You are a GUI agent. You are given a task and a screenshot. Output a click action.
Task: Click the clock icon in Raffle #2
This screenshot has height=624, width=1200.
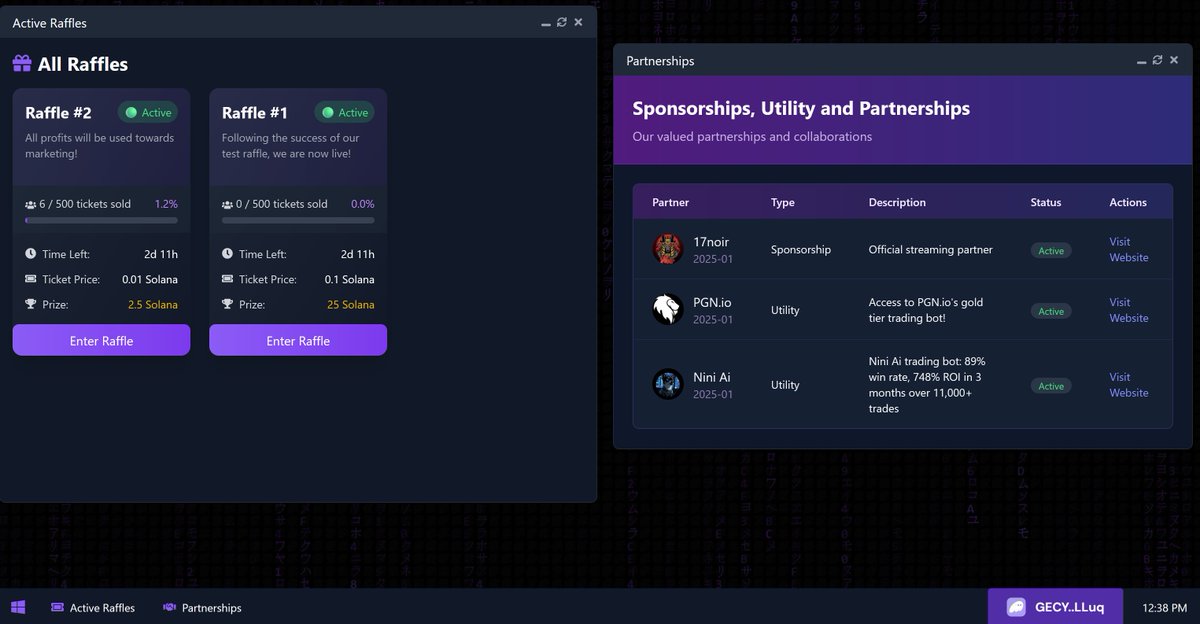pyautogui.click(x=31, y=254)
